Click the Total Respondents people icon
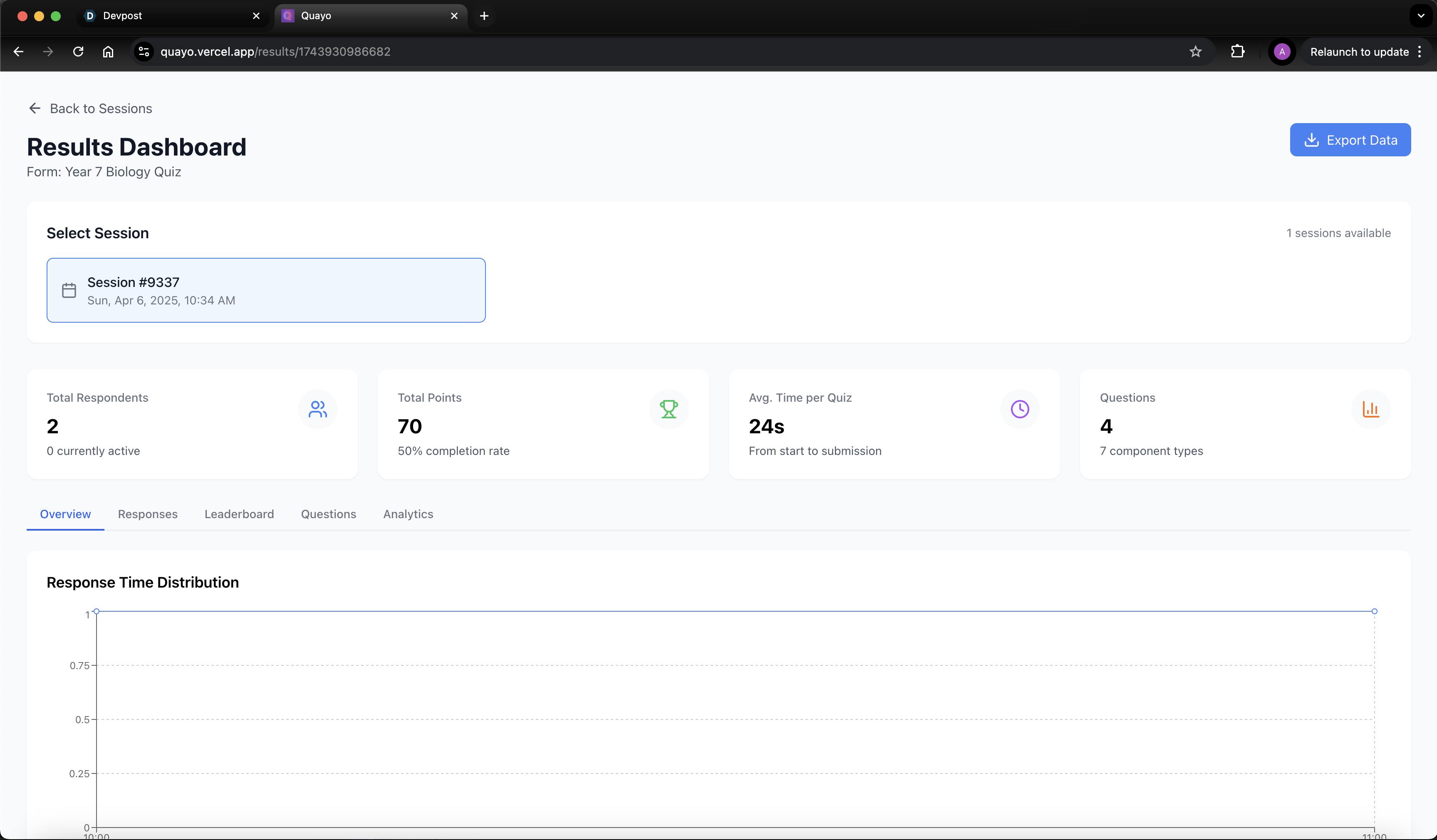The height and width of the screenshot is (840, 1437). pos(317,409)
